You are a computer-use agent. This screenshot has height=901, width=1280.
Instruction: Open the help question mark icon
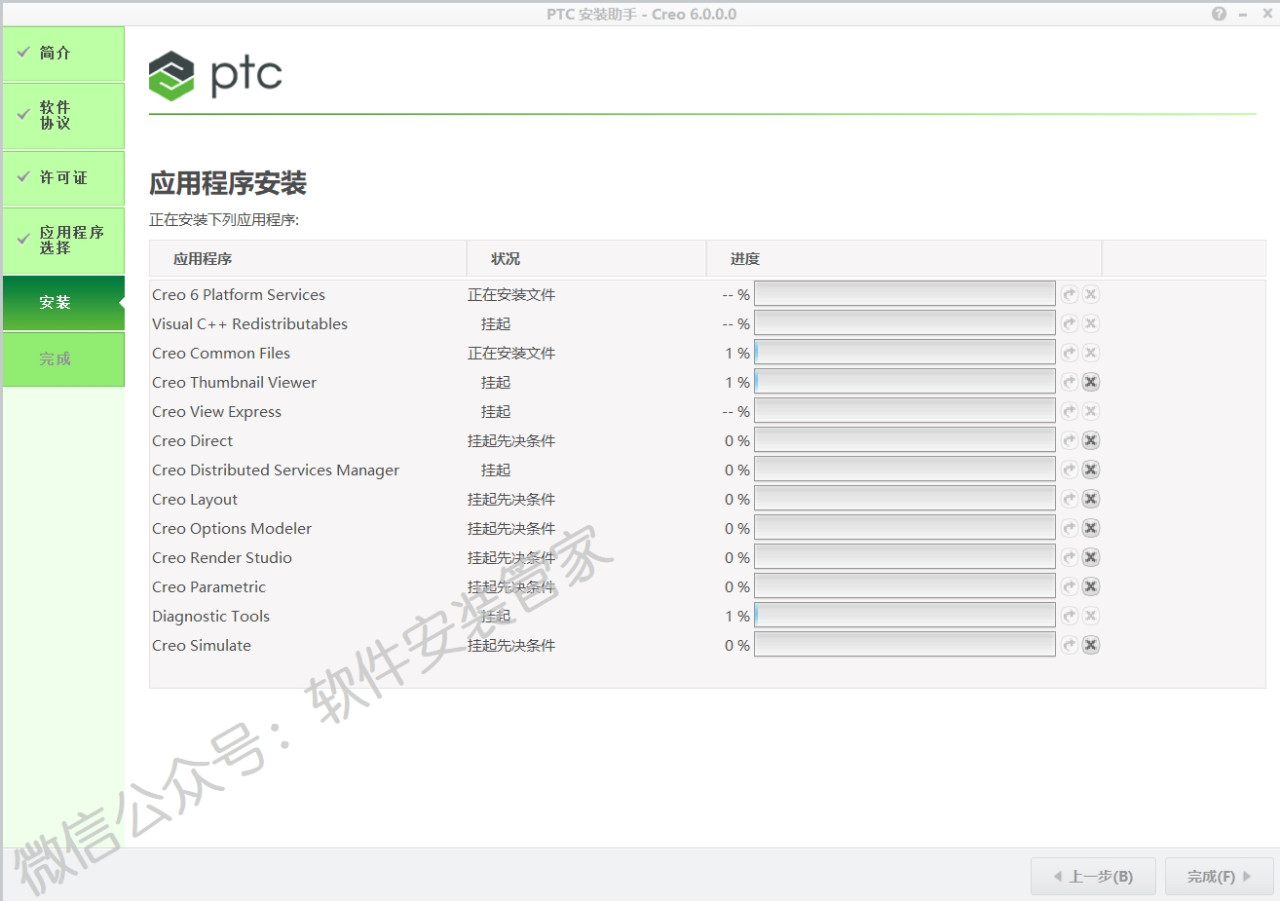click(x=1219, y=14)
